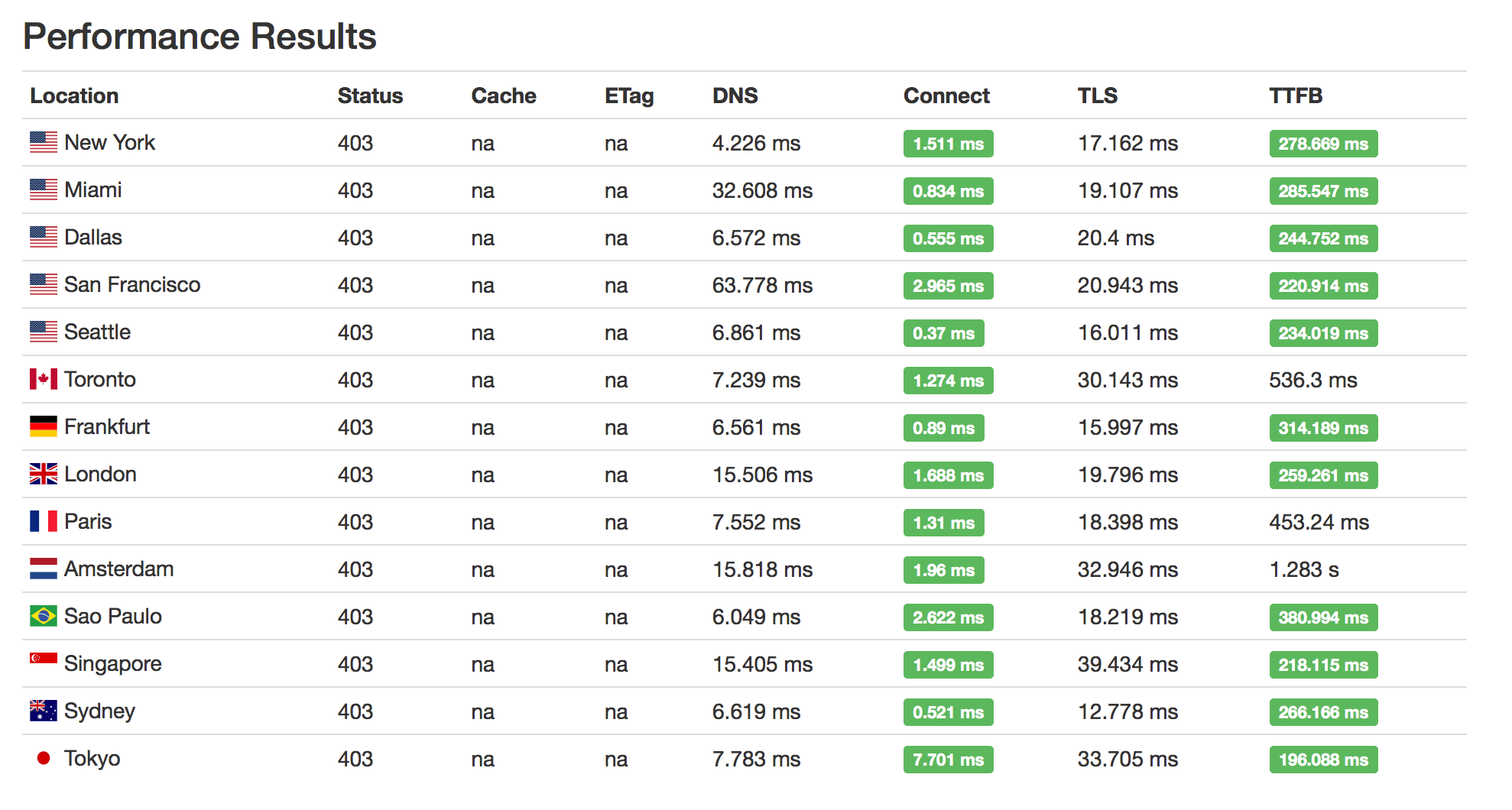
Task: Click the 12.778 ms TLS value
Action: pyautogui.click(x=1128, y=711)
